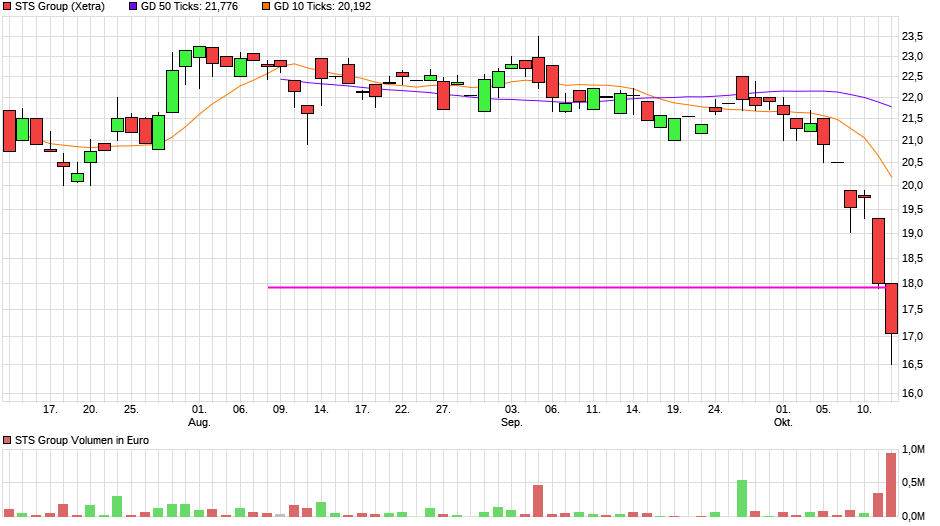The height and width of the screenshot is (526, 940).
Task: Click the purple GD 50 legend swatch
Action: click(x=133, y=7)
